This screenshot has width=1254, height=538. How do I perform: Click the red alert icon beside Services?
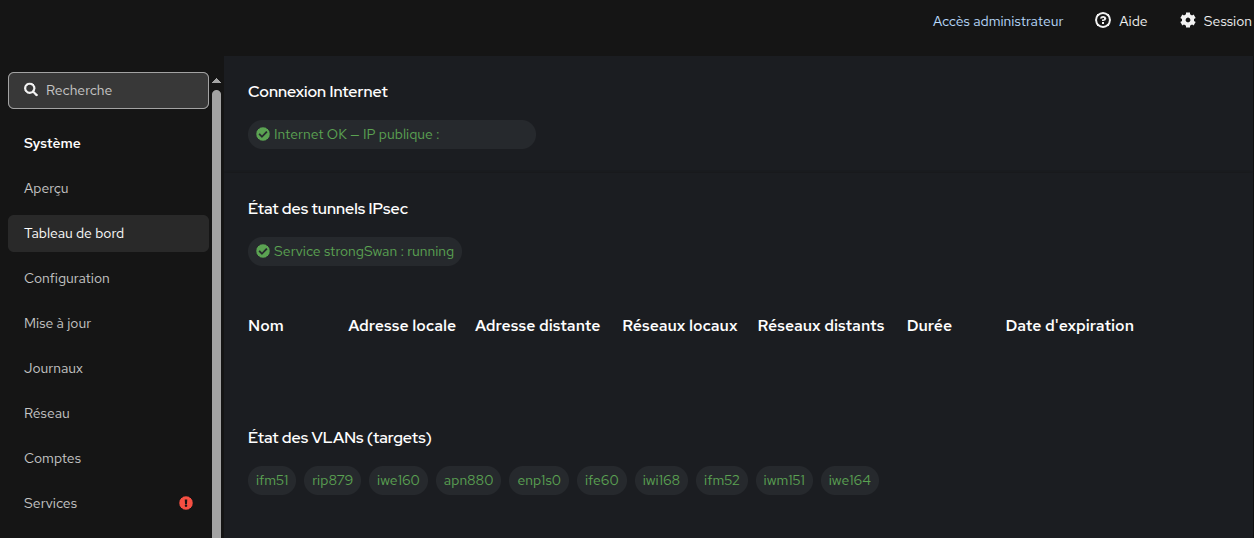[x=186, y=503]
